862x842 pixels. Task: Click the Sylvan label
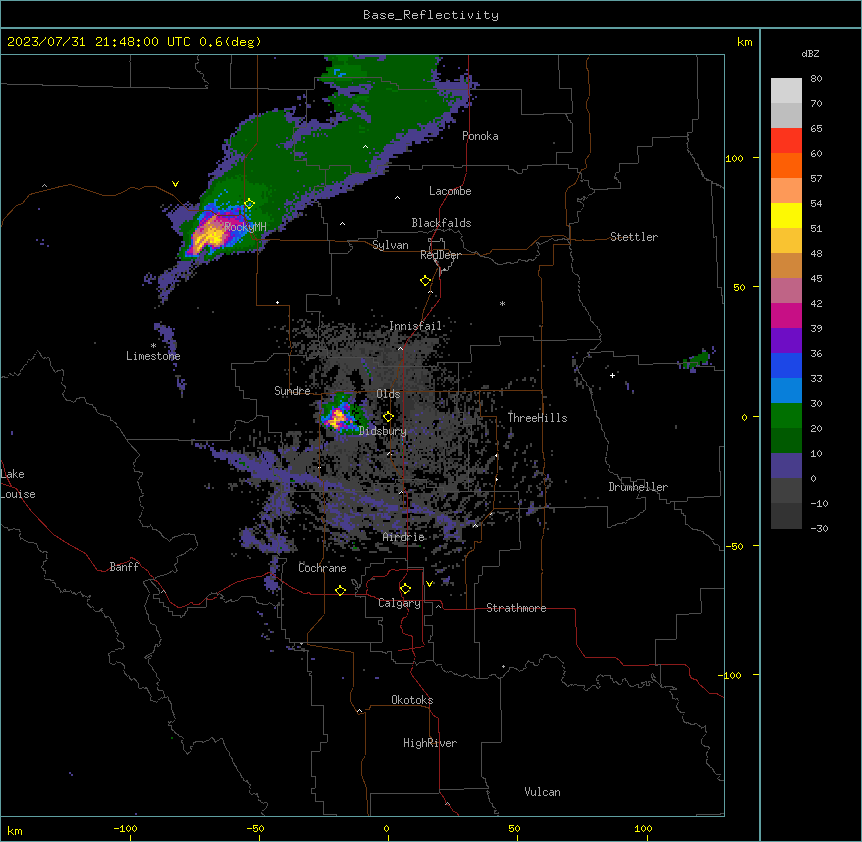coord(390,245)
